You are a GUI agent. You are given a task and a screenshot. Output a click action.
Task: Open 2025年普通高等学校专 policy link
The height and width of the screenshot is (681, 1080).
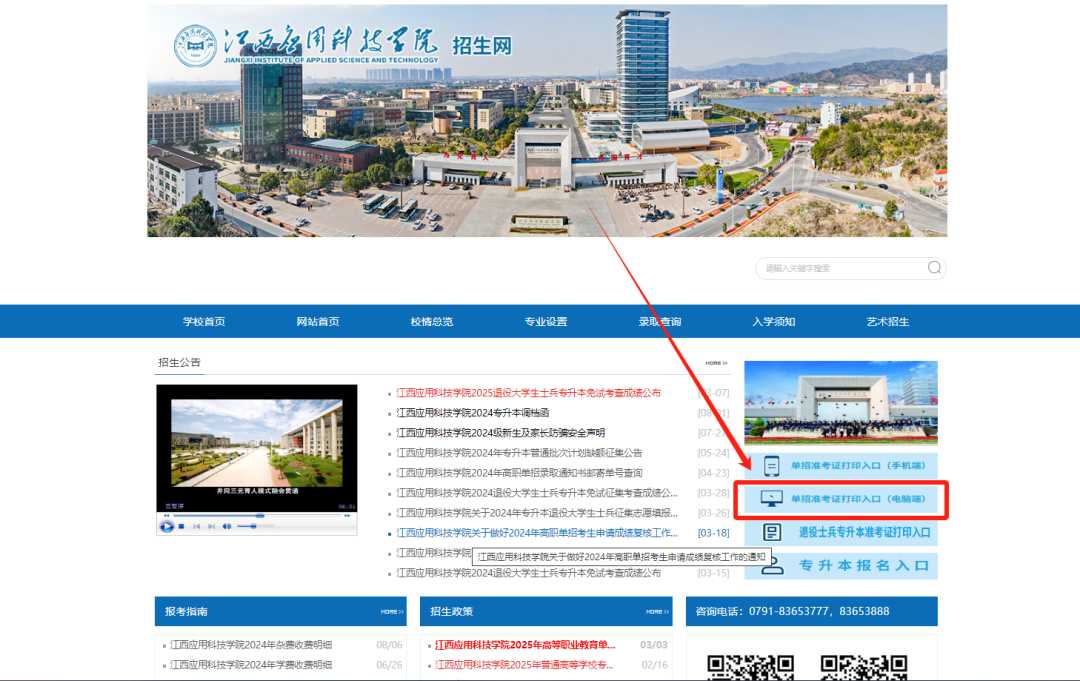523,664
